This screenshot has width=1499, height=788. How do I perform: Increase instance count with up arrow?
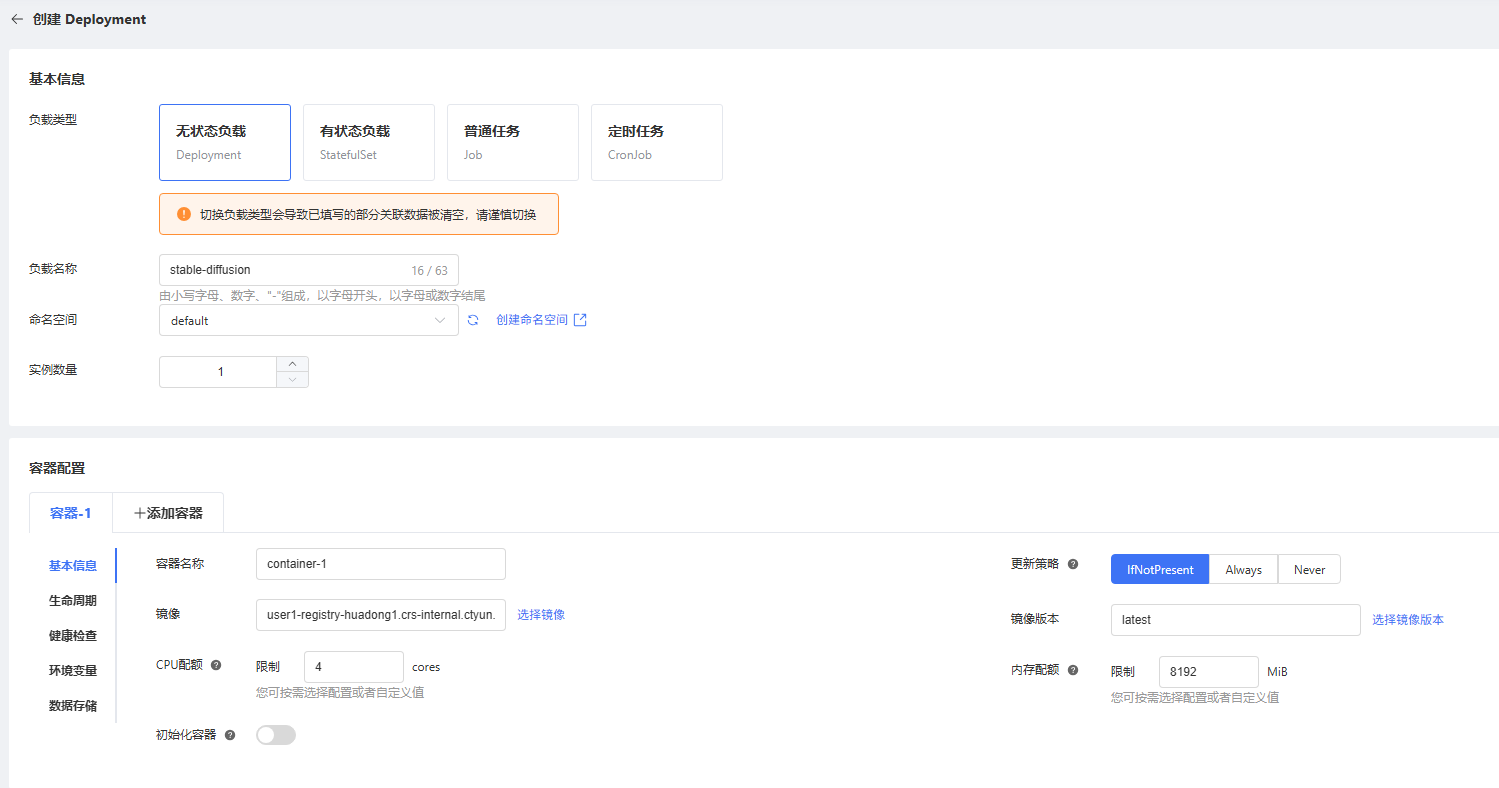[x=292, y=364]
